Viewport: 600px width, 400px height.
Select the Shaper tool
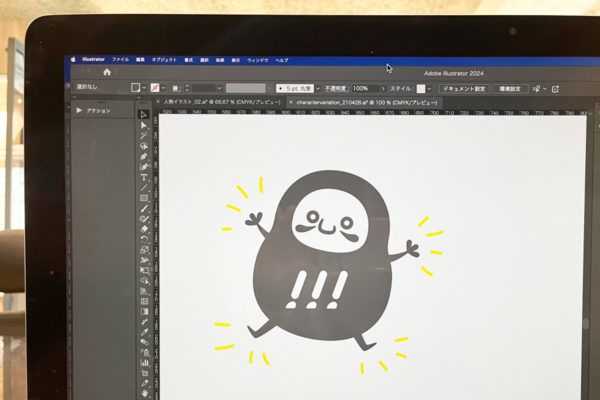(x=144, y=219)
